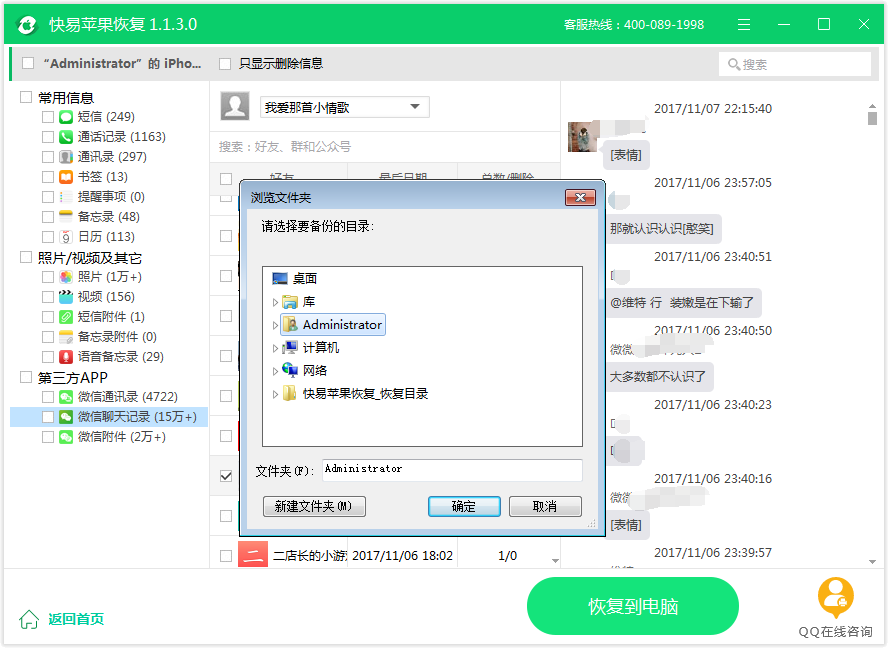The width and height of the screenshot is (888, 648).
Task: Select the 网络 network icon in dialog
Action: [x=290, y=370]
